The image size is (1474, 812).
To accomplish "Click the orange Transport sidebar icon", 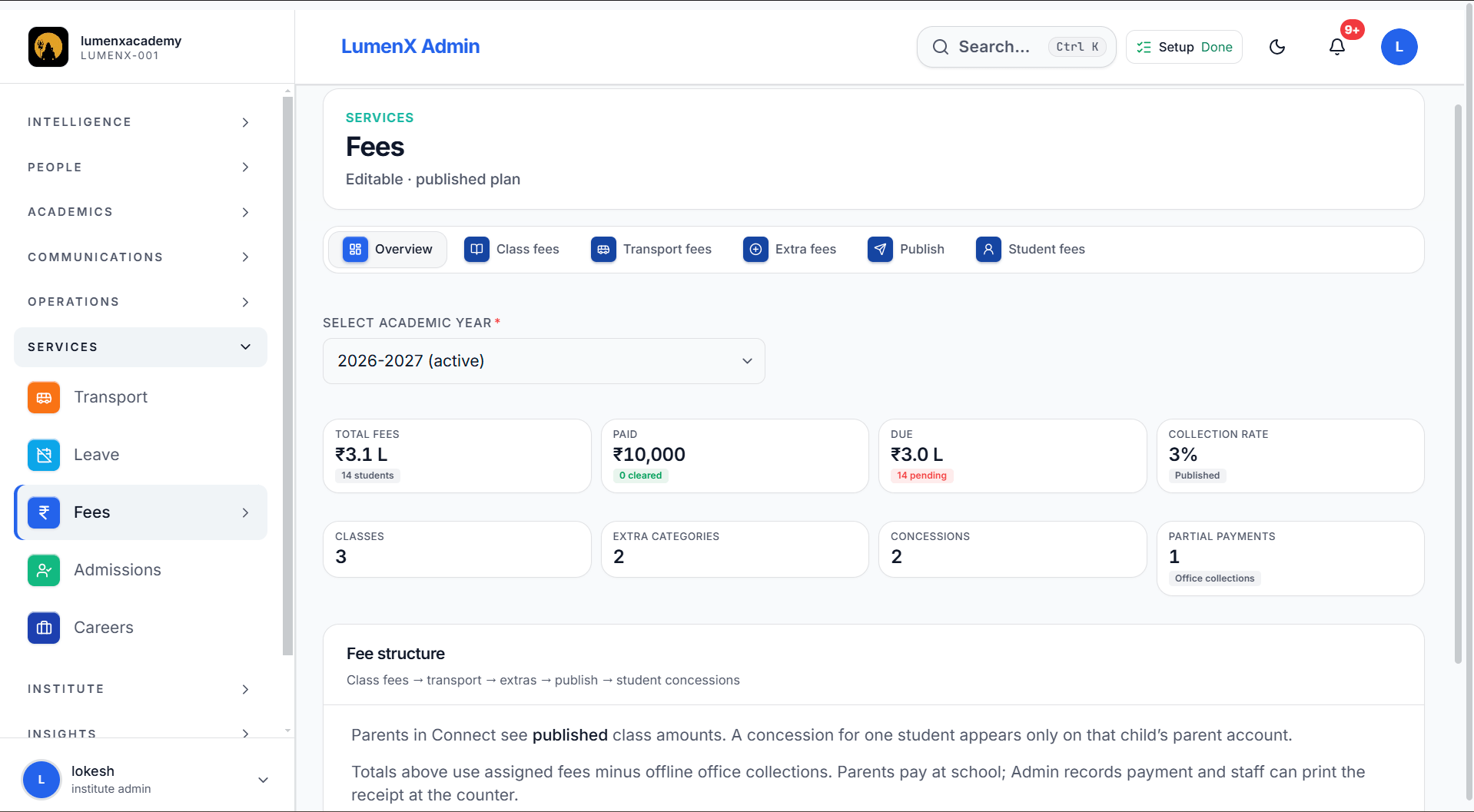I will pyautogui.click(x=44, y=397).
